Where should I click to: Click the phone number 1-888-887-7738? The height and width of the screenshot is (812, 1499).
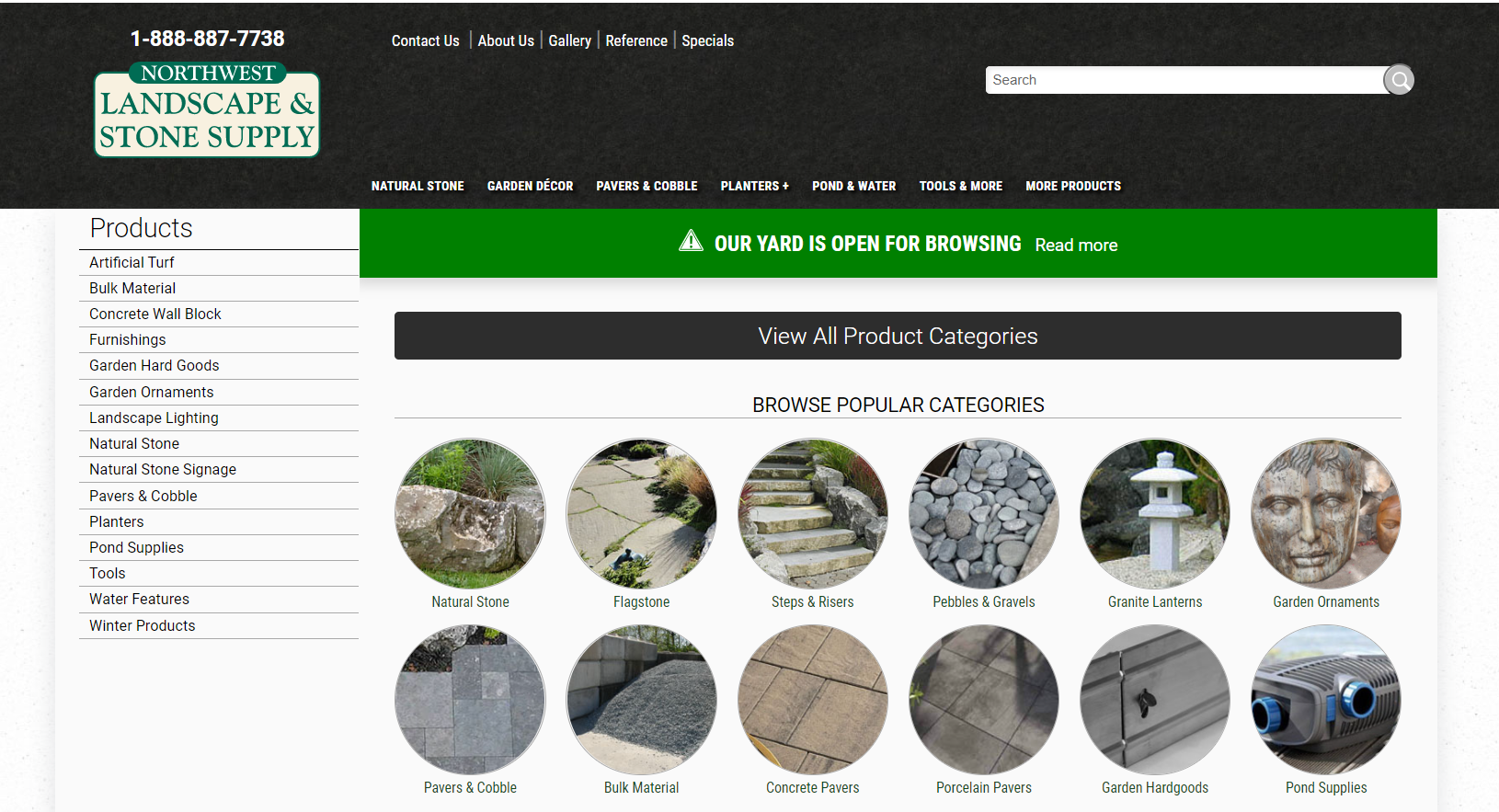point(207,39)
